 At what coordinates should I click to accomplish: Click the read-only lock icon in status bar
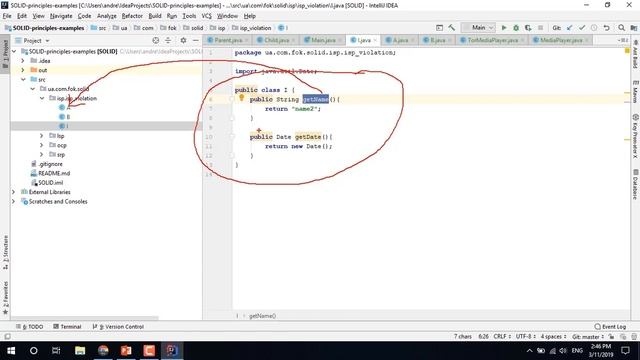[x=611, y=337]
